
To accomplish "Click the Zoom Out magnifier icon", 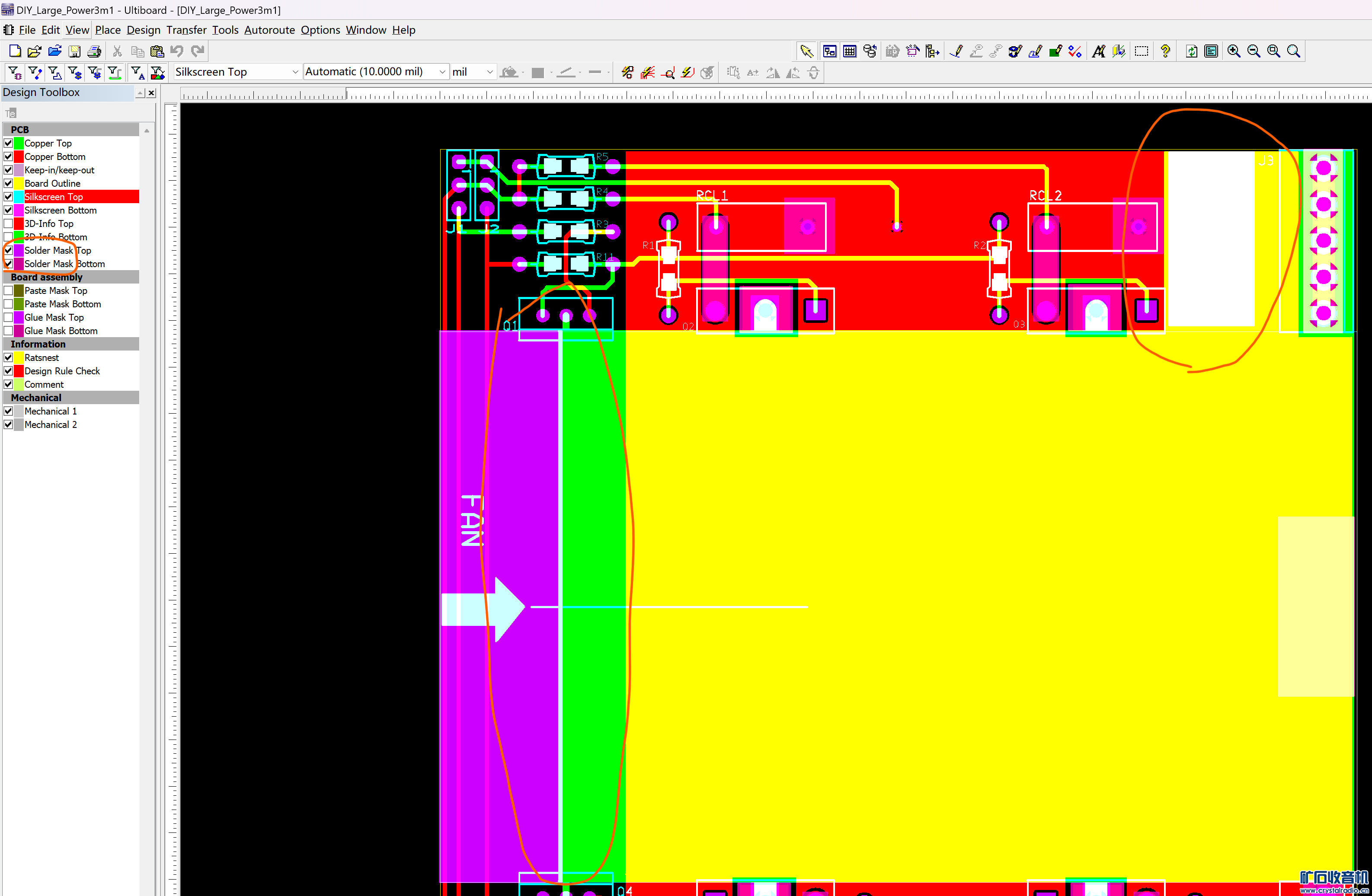I will (1253, 51).
